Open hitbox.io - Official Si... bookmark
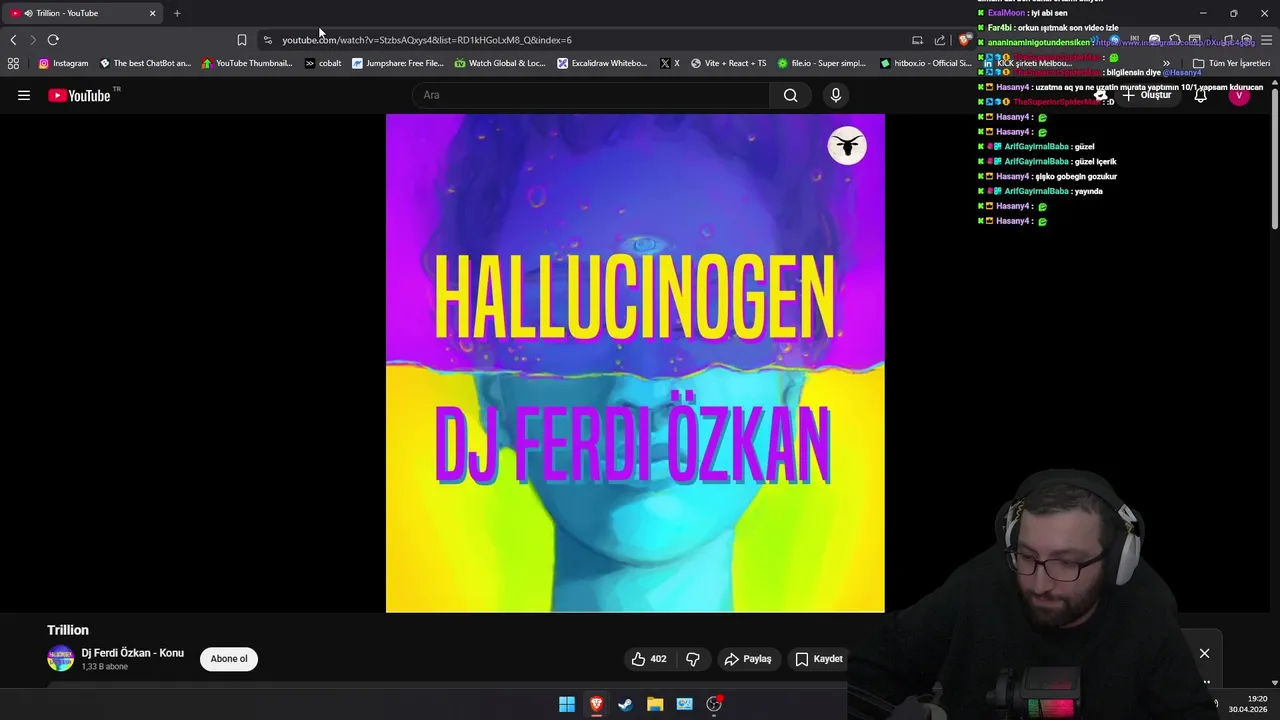1280x720 pixels. click(925, 63)
